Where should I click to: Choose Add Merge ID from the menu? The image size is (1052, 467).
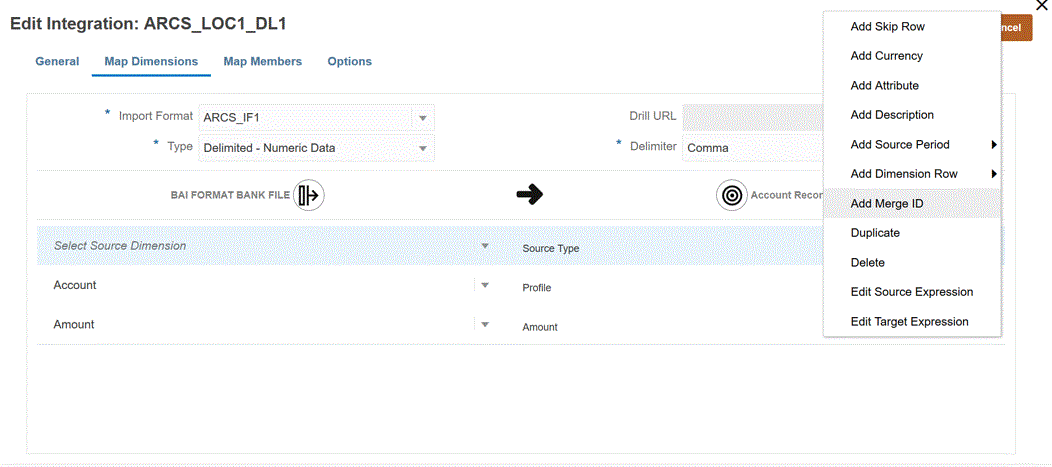pyautogui.click(x=886, y=204)
